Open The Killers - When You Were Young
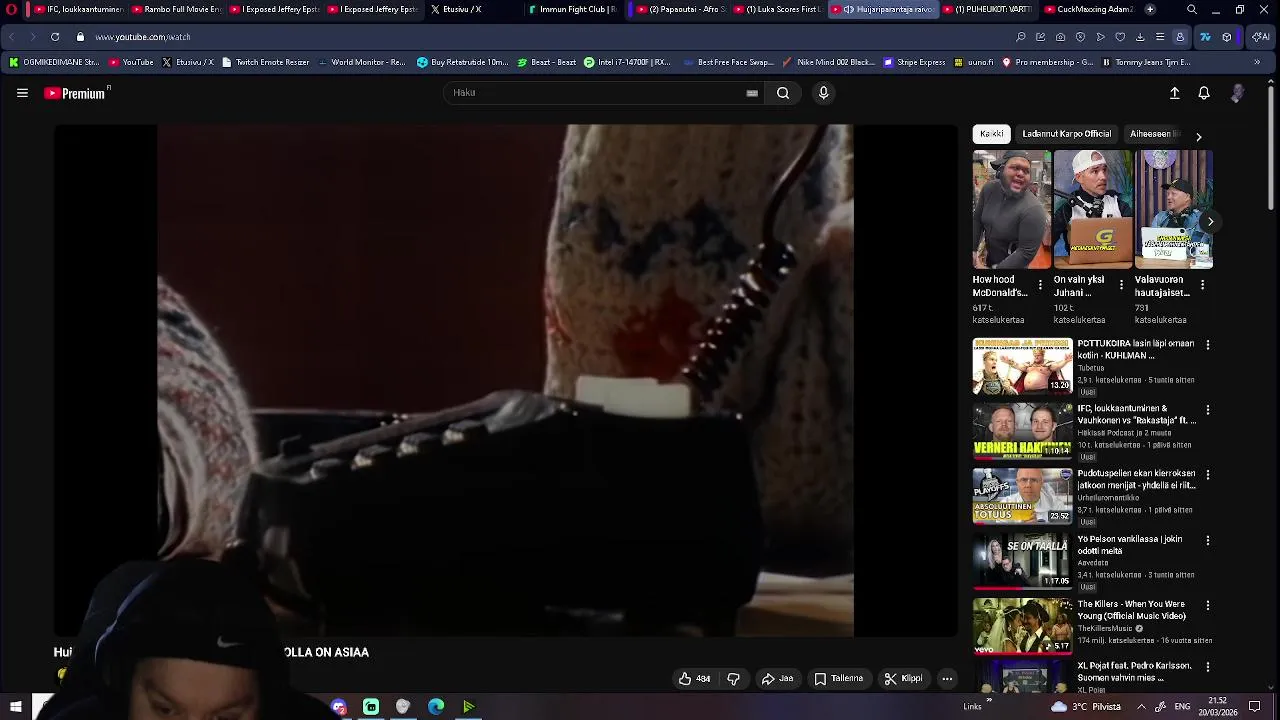Screen dimensions: 1280x720 1022,626
